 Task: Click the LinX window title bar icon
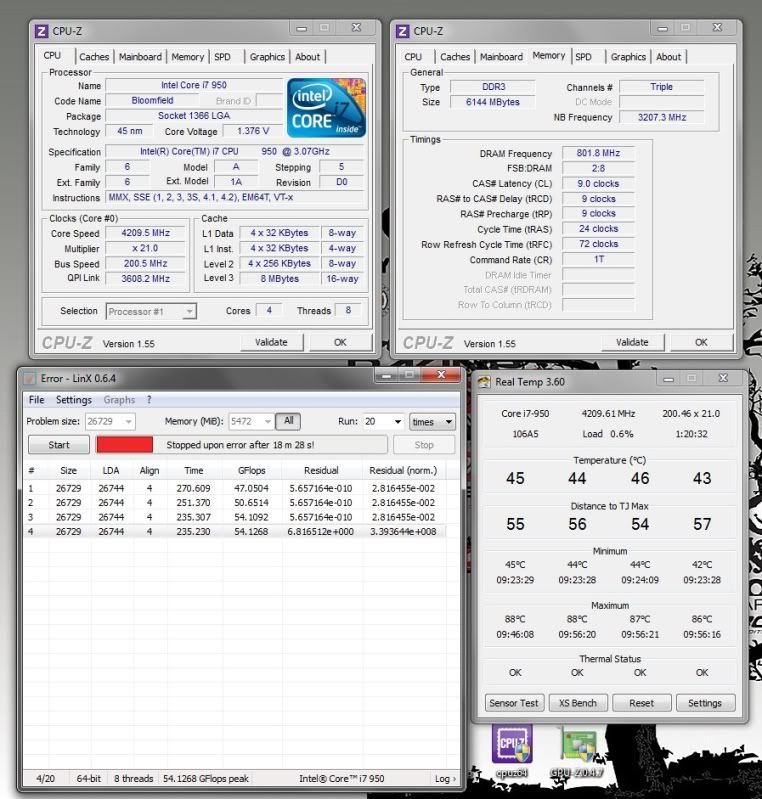(x=28, y=379)
